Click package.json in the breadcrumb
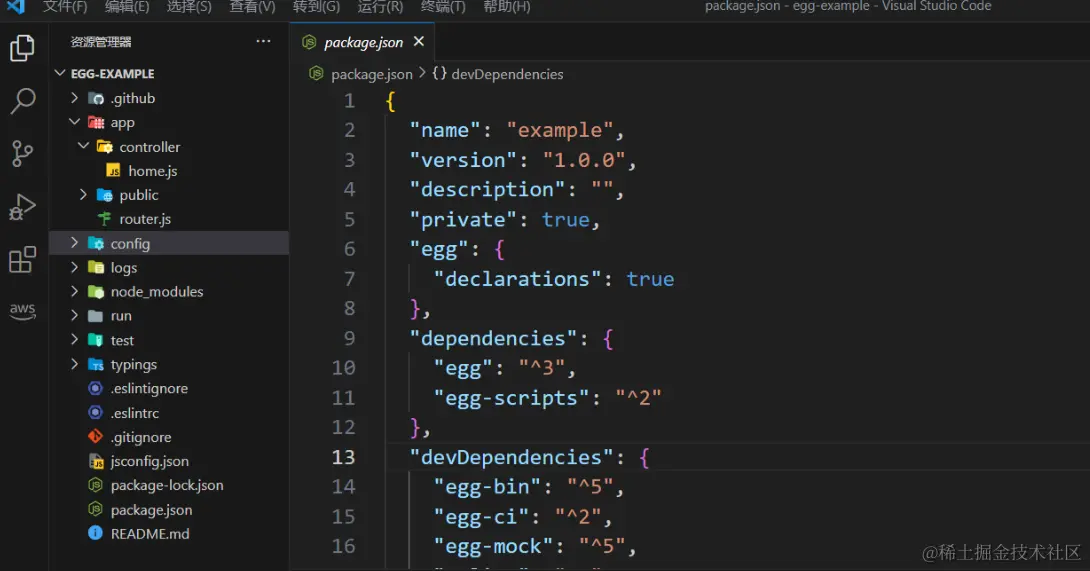Viewport: 1090px width, 571px height. click(x=371, y=74)
